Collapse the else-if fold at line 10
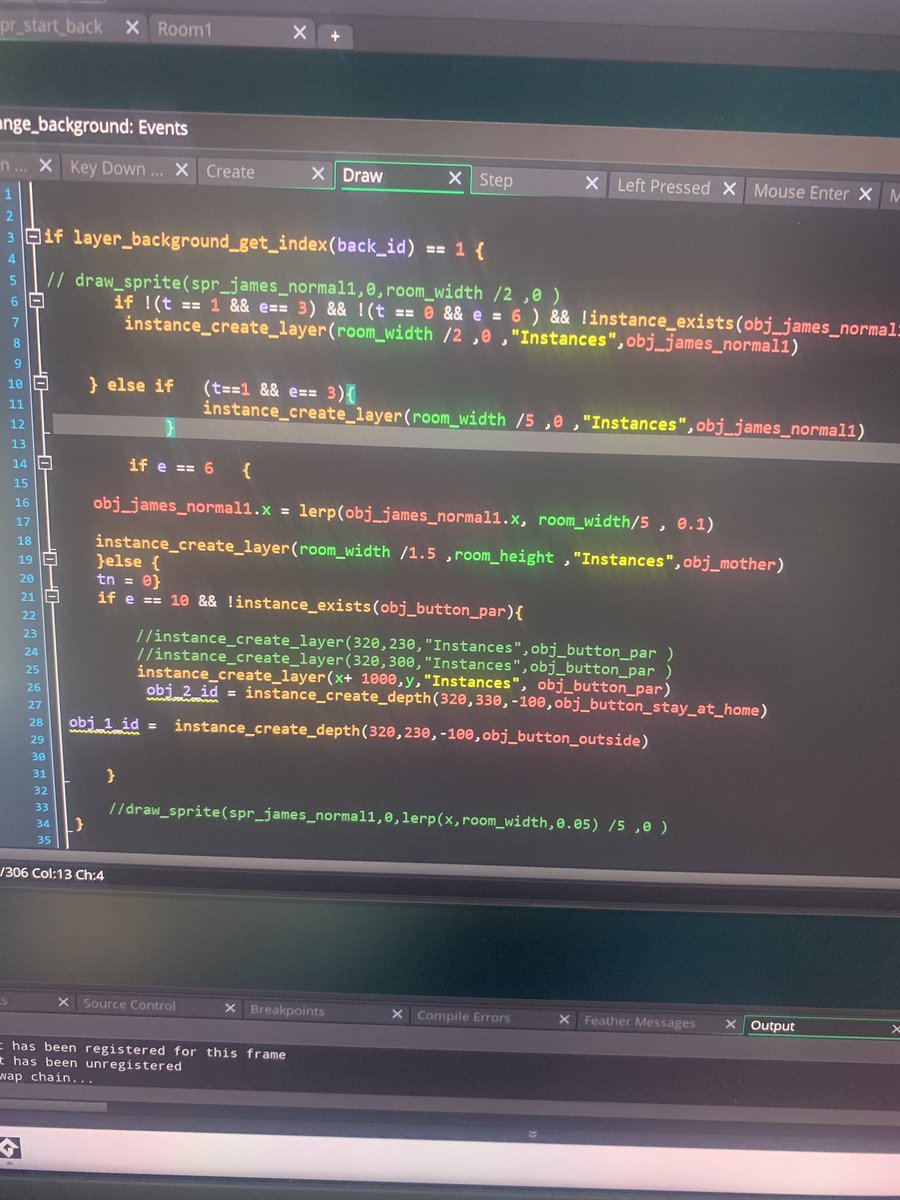This screenshot has height=1200, width=900. [41, 383]
